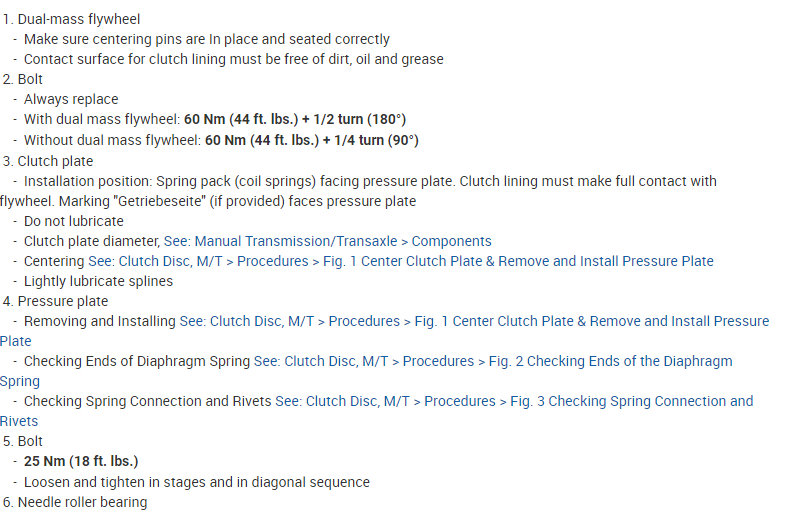
Task: Click the 60 Nm + 1/2 turn (180°) torque spec
Action: [x=295, y=119]
